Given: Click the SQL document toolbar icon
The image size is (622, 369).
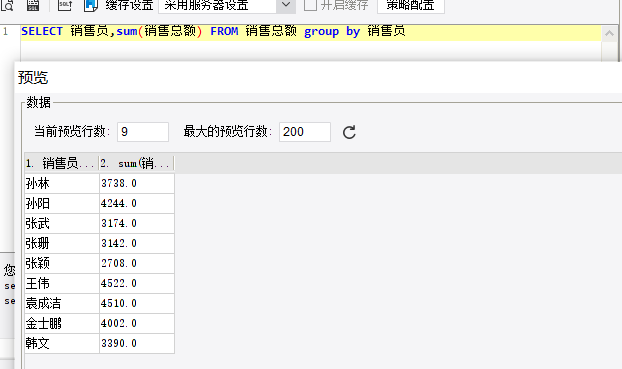Looking at the screenshot, I should tap(33, 5).
